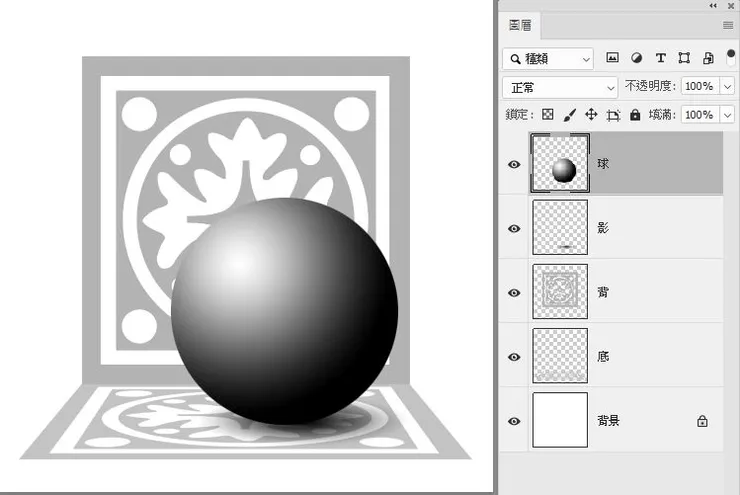Screen dimensions: 740x495
Task: Hide the 球 layer
Action: (514, 164)
